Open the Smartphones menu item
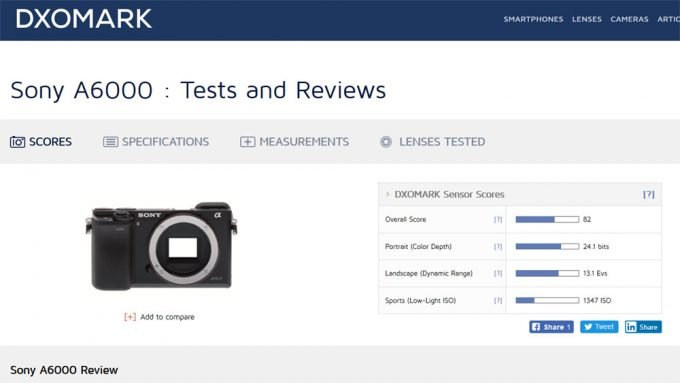This screenshot has height=383, width=680. click(533, 19)
